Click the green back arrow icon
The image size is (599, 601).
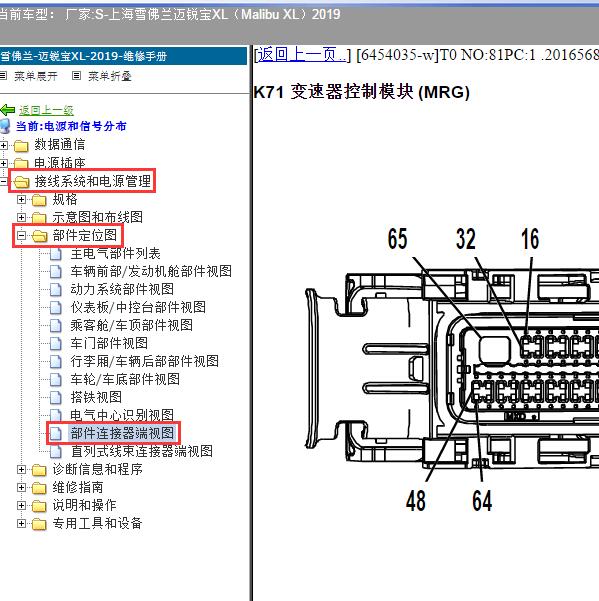[x=8, y=110]
